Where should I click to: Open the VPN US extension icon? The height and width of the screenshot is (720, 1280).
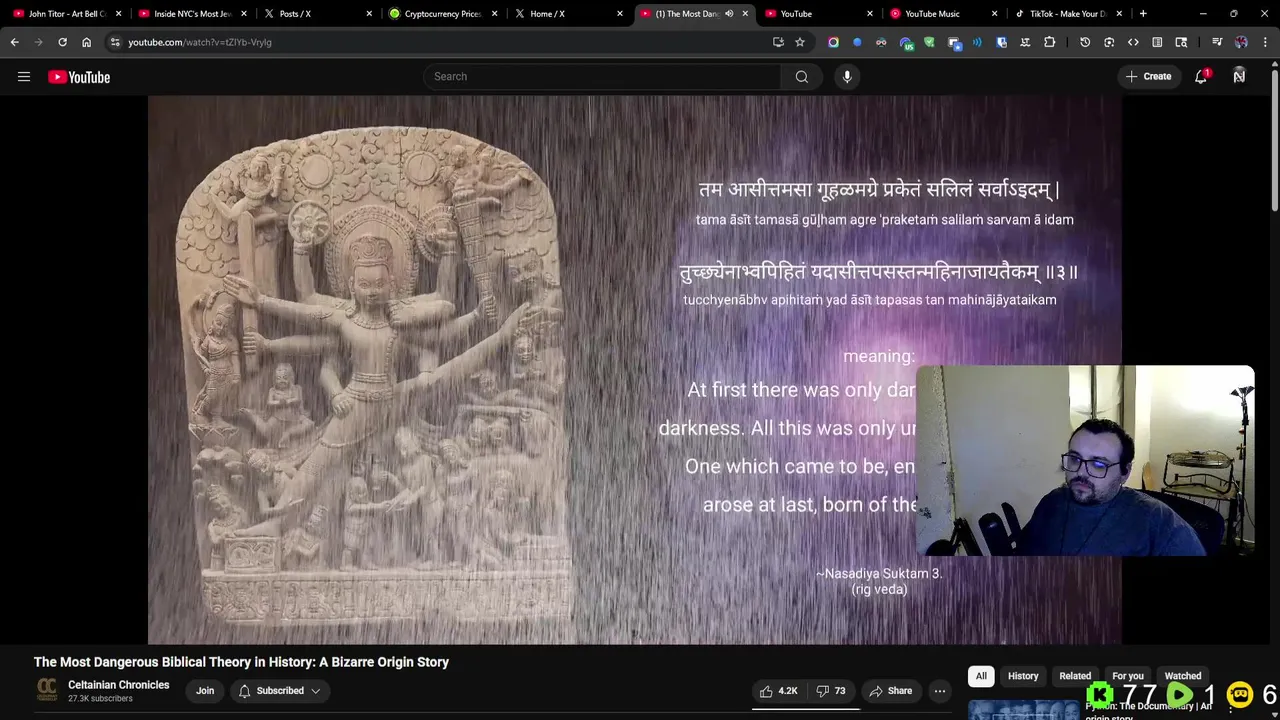coord(906,42)
